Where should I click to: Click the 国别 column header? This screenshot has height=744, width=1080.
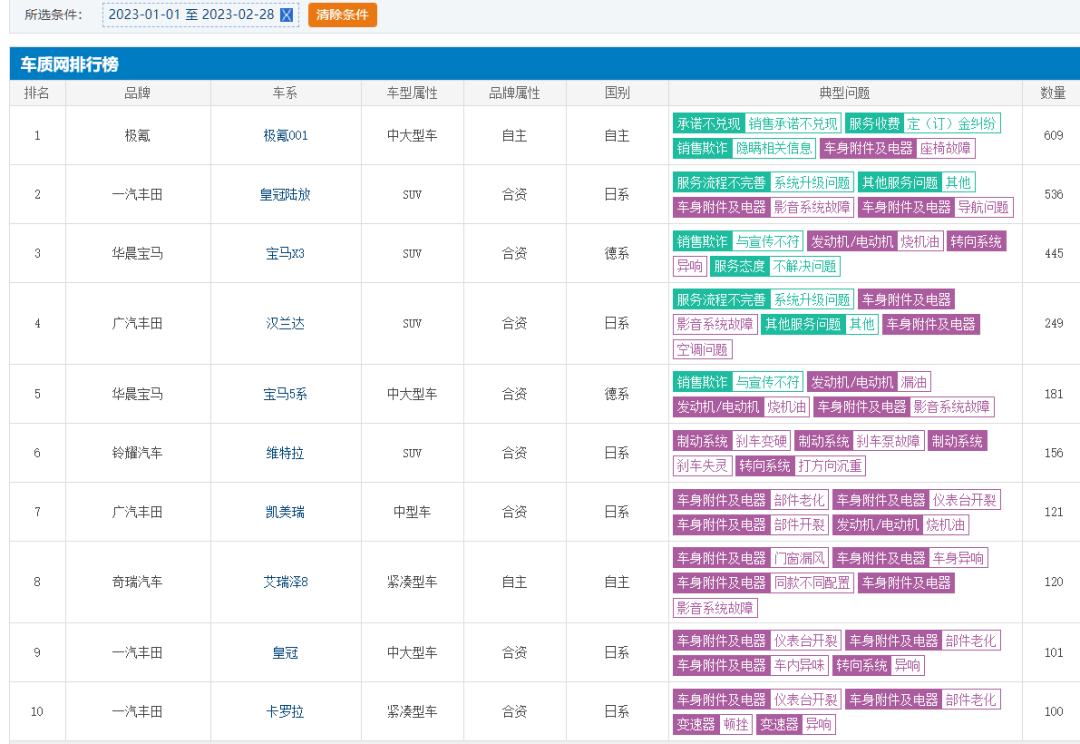tap(617, 93)
